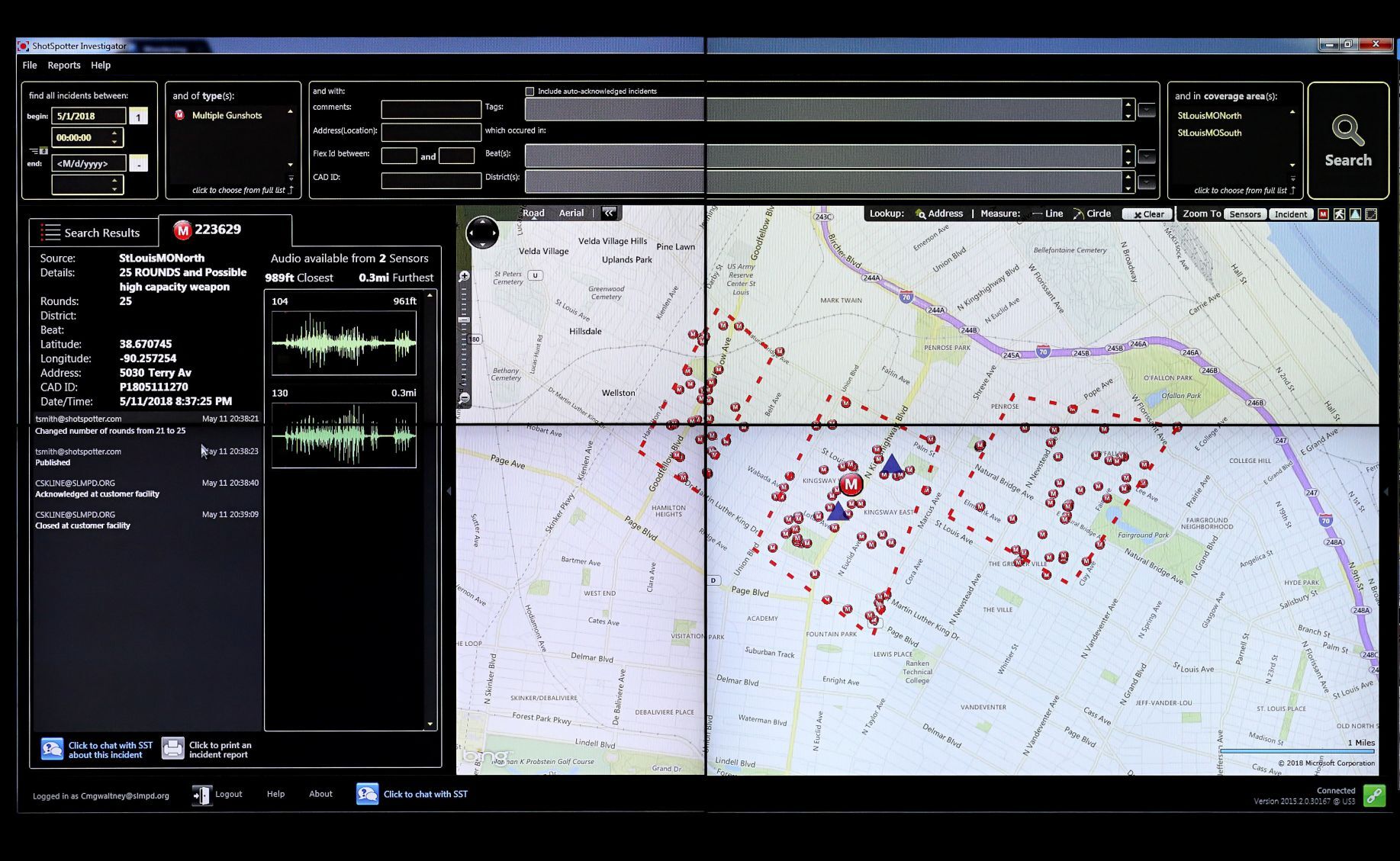Click the printer incident report icon
The width and height of the screenshot is (1400, 861).
[x=173, y=749]
